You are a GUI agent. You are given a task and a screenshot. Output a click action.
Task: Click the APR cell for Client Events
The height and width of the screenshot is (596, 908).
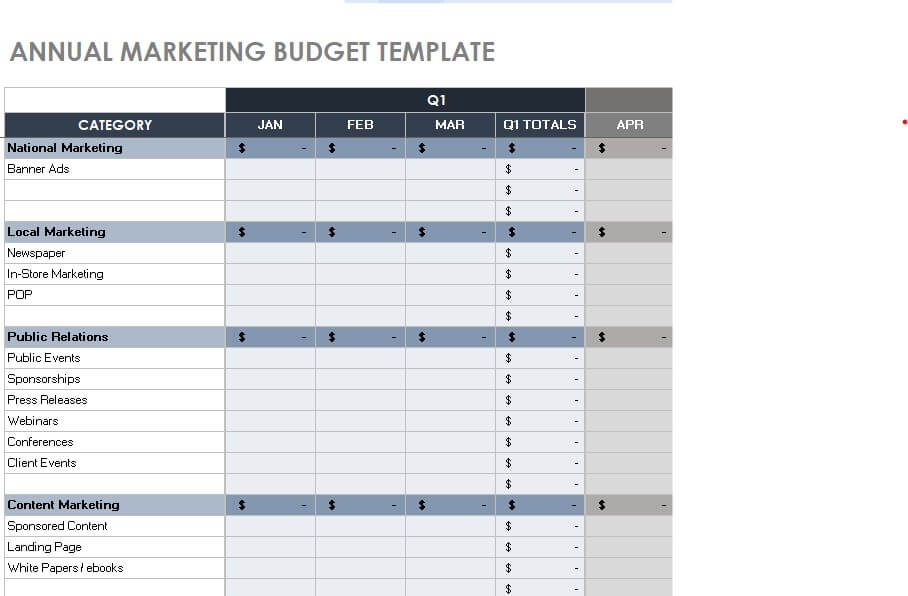click(629, 463)
